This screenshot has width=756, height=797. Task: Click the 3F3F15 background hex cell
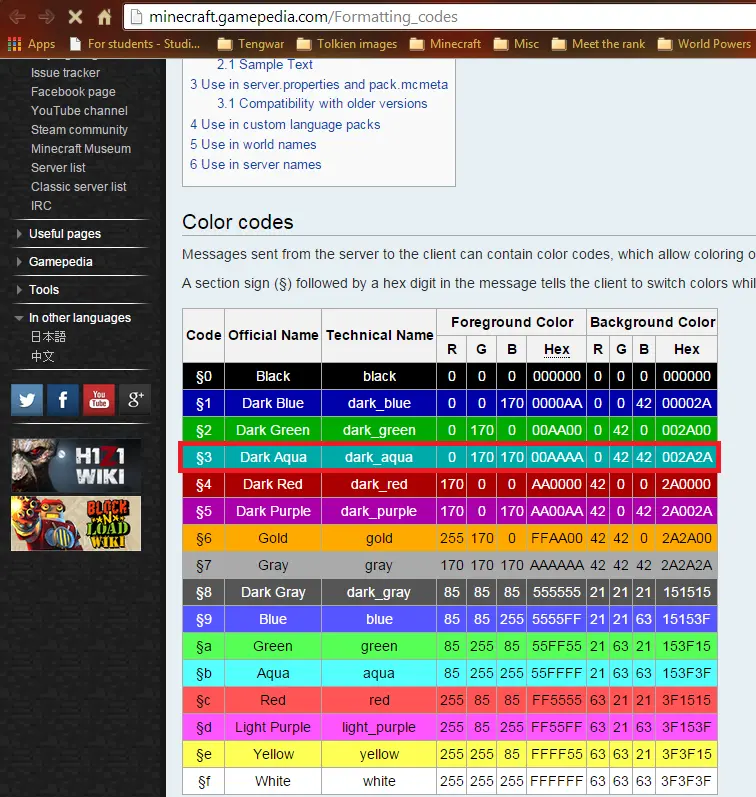[687, 754]
